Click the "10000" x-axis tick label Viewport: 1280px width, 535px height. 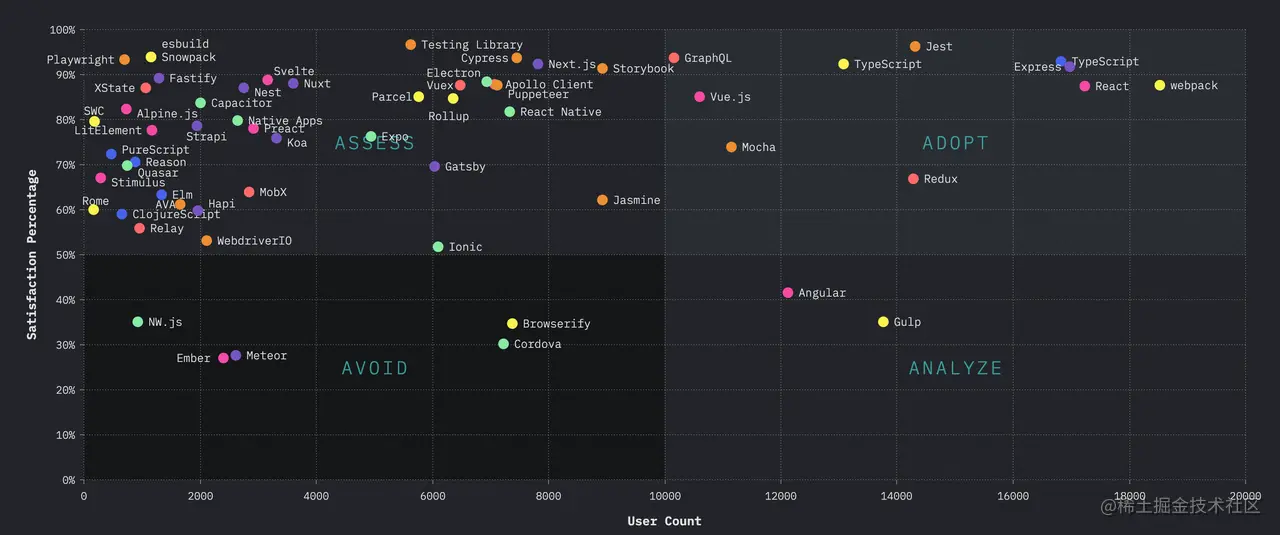[x=664, y=495]
